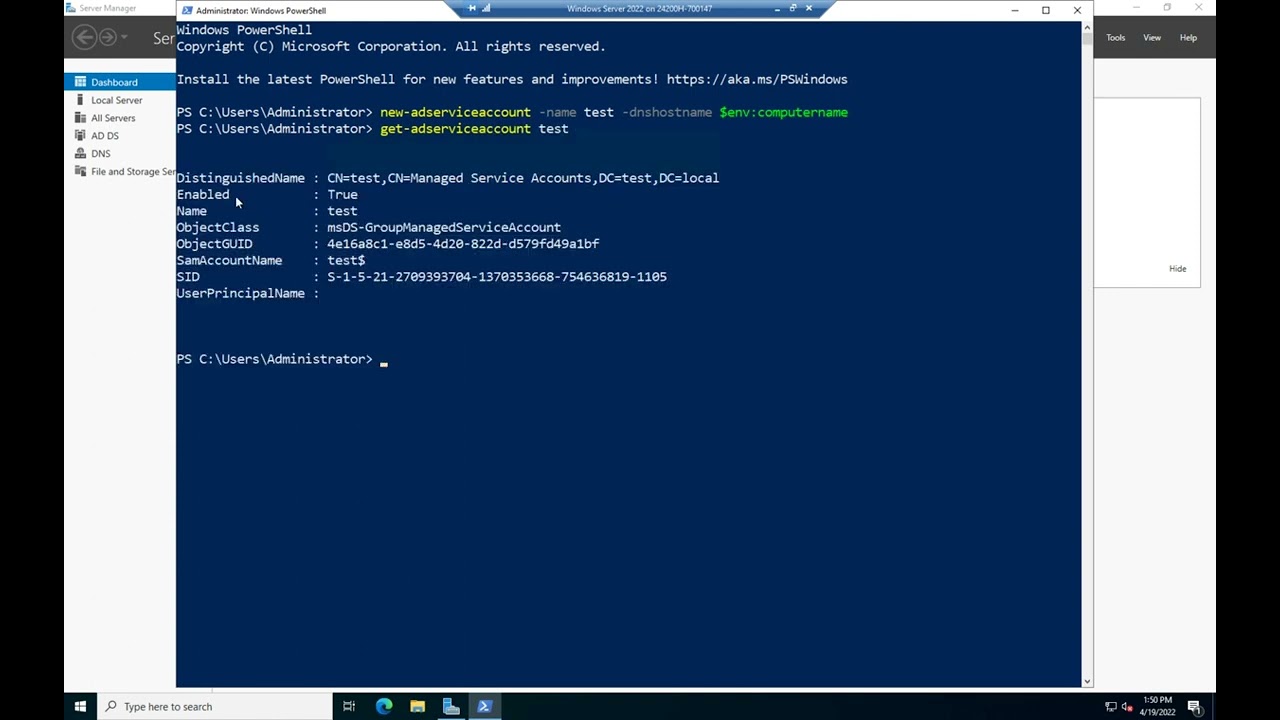The width and height of the screenshot is (1280, 720).
Task: Click the PowerShell scrollbar up arrow
Action: click(1087, 27)
